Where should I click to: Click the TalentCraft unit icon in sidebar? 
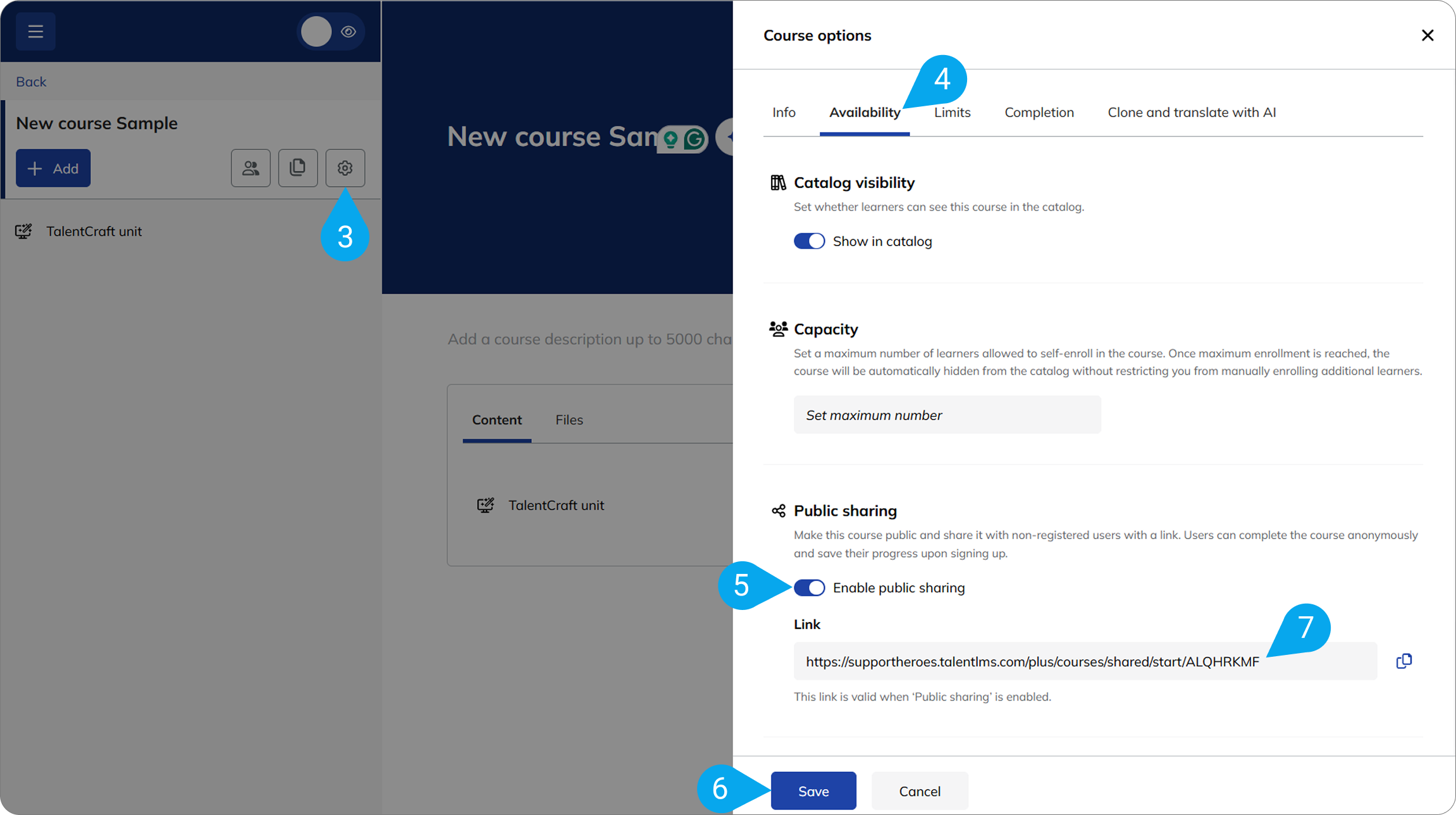(23, 231)
